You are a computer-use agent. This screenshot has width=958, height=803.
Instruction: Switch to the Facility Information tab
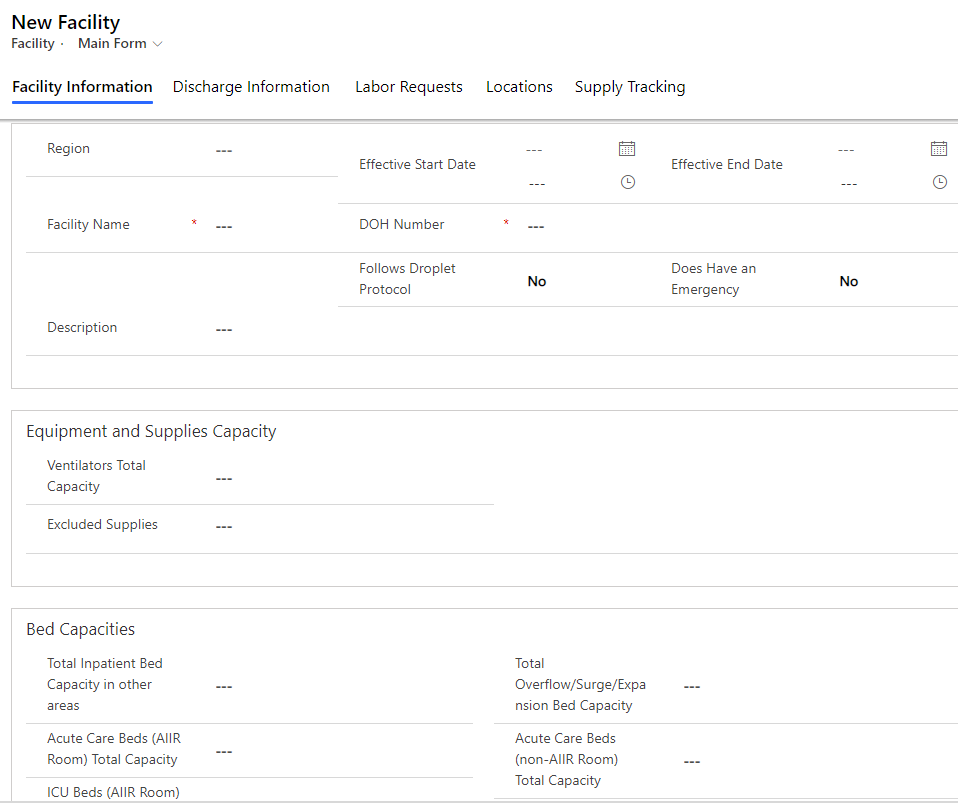point(82,87)
